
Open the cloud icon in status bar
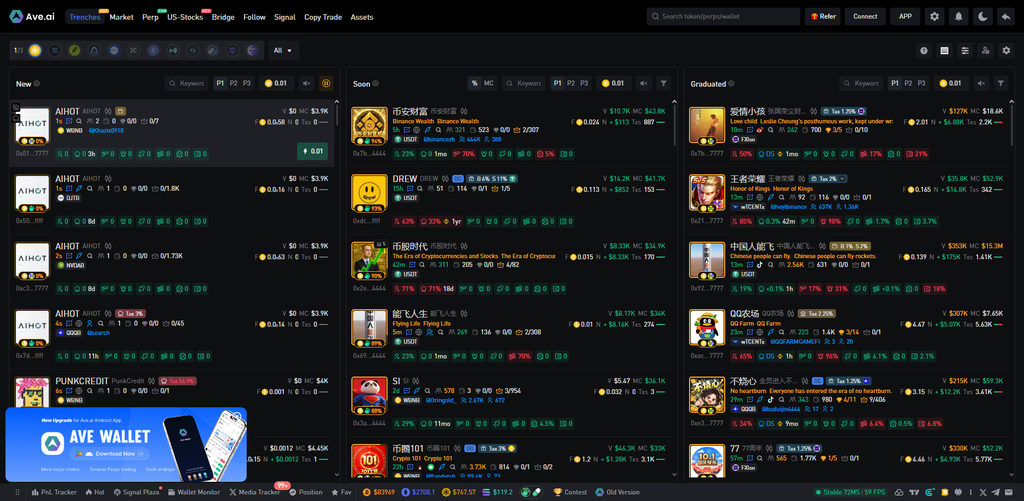point(899,492)
